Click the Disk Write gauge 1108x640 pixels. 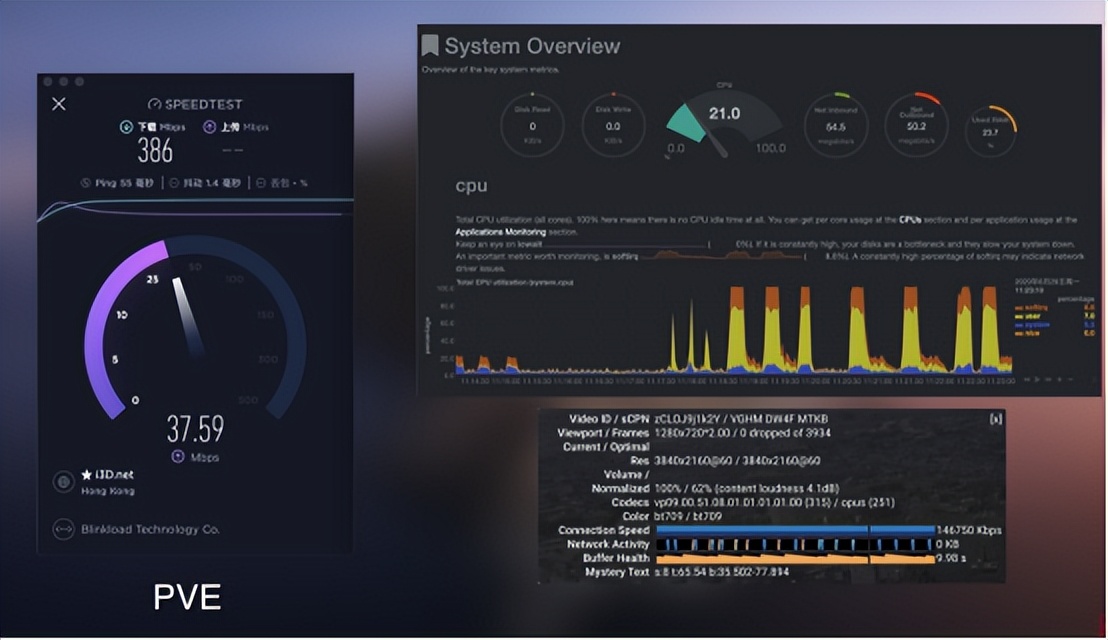click(x=613, y=126)
